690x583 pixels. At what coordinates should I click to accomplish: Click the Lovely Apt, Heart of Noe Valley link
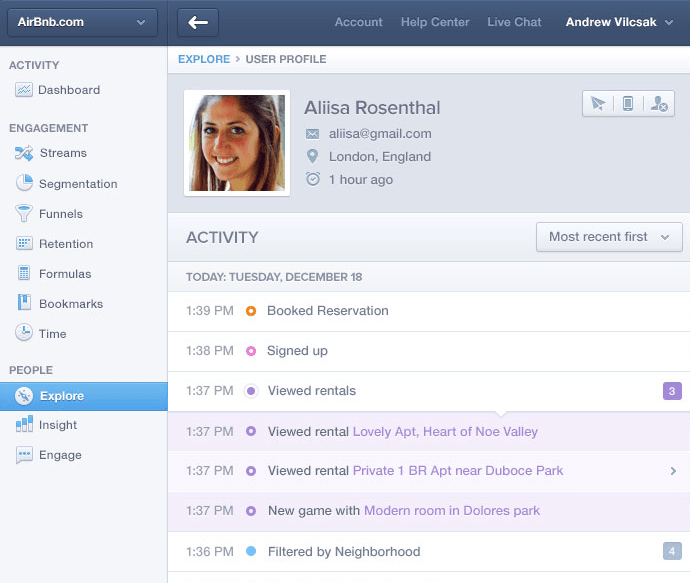[445, 432]
